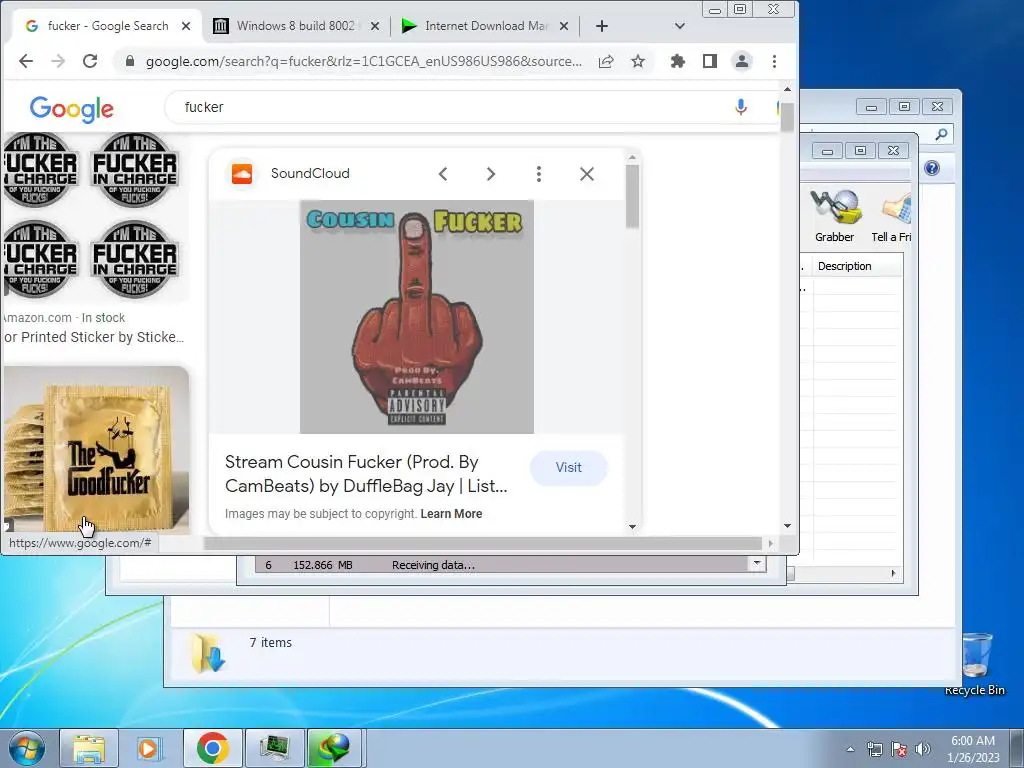
Task: Expand the tab search chevron
Action: 680,26
